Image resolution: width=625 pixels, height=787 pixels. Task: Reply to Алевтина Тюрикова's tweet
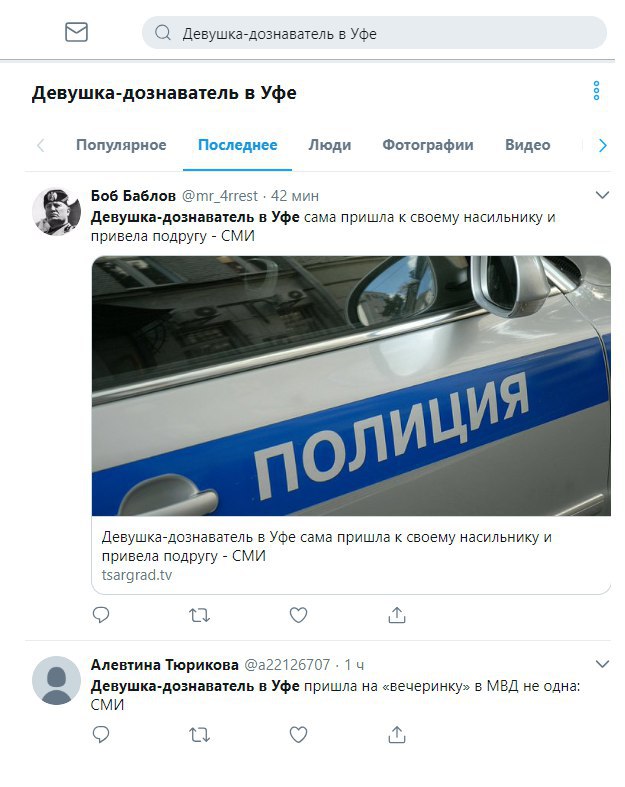point(101,734)
